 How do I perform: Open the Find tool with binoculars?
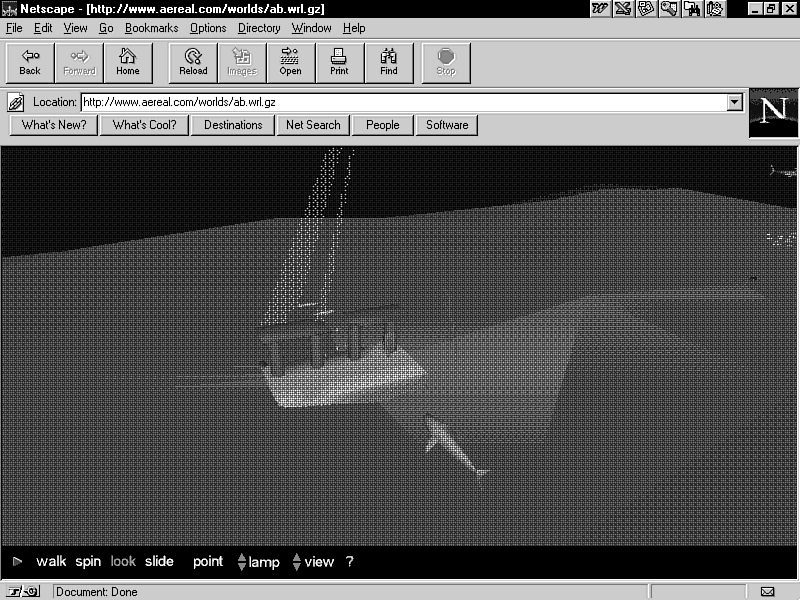tap(389, 62)
